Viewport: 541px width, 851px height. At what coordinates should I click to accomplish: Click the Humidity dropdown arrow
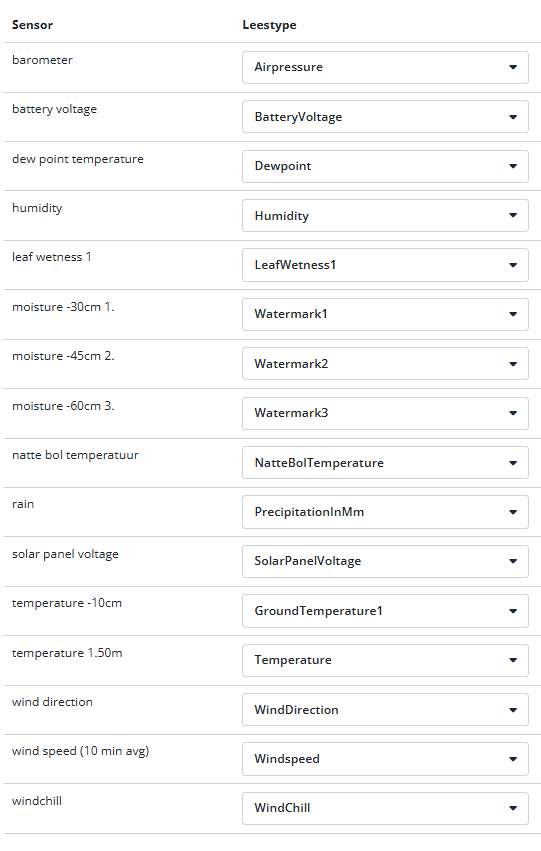[x=513, y=215]
